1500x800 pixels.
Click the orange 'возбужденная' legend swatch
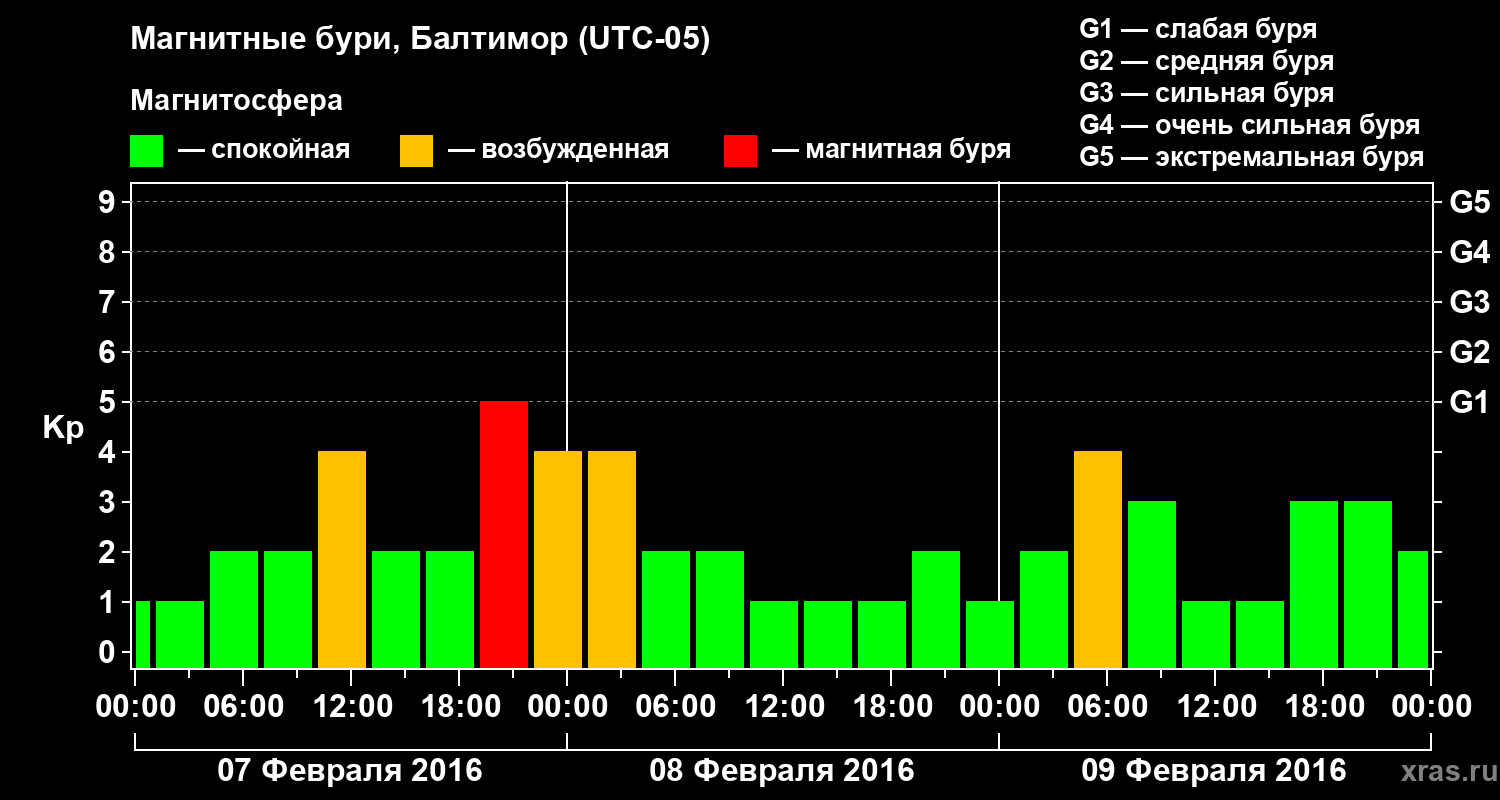(416, 151)
